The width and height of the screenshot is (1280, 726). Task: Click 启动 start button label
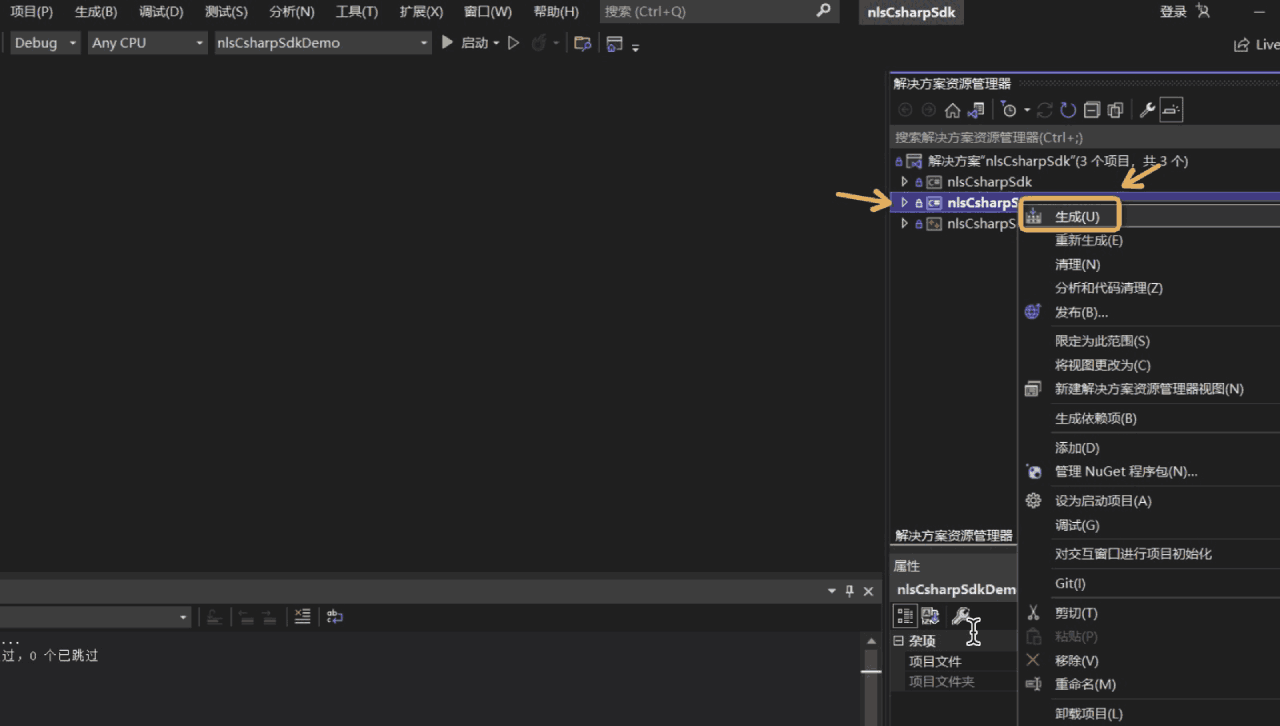point(474,43)
